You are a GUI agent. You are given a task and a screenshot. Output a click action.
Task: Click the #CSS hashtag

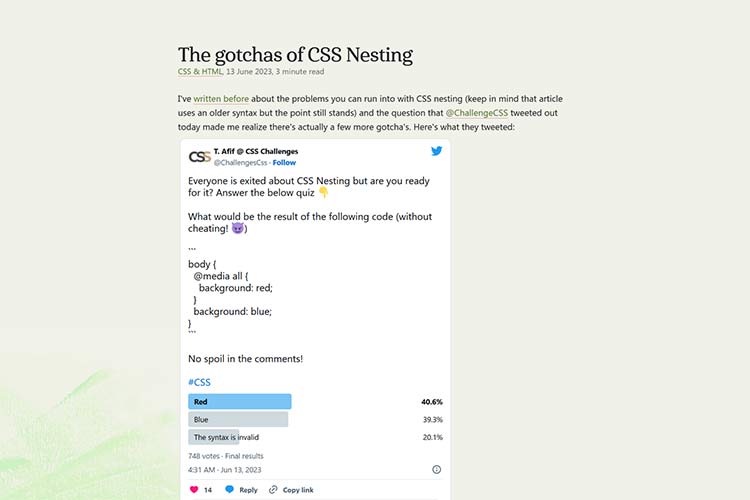tap(199, 382)
